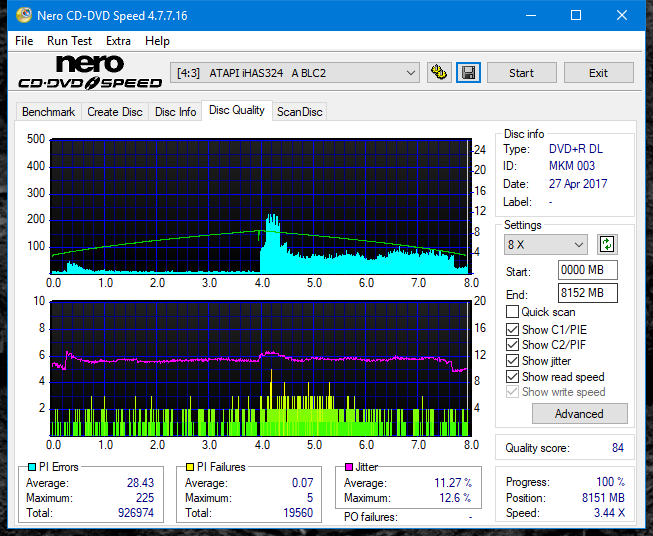Click the Start button
Screen dimensions: 653x536
pos(521,73)
